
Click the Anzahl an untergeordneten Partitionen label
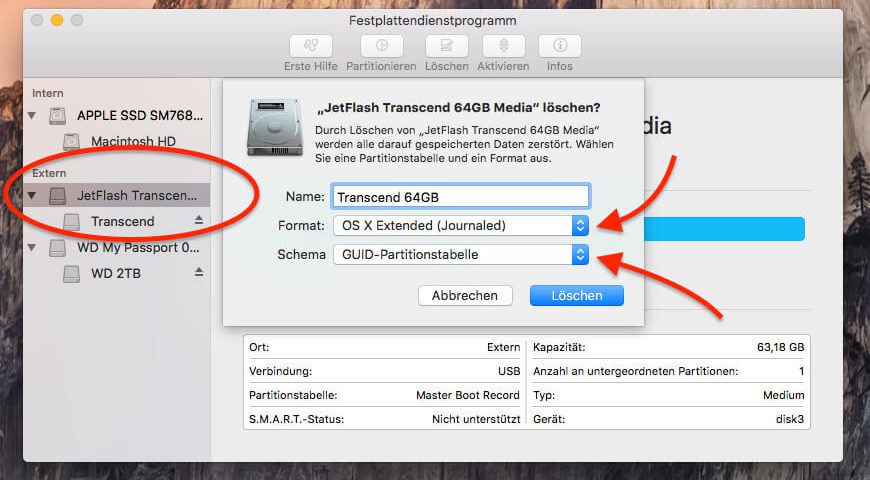[636, 371]
